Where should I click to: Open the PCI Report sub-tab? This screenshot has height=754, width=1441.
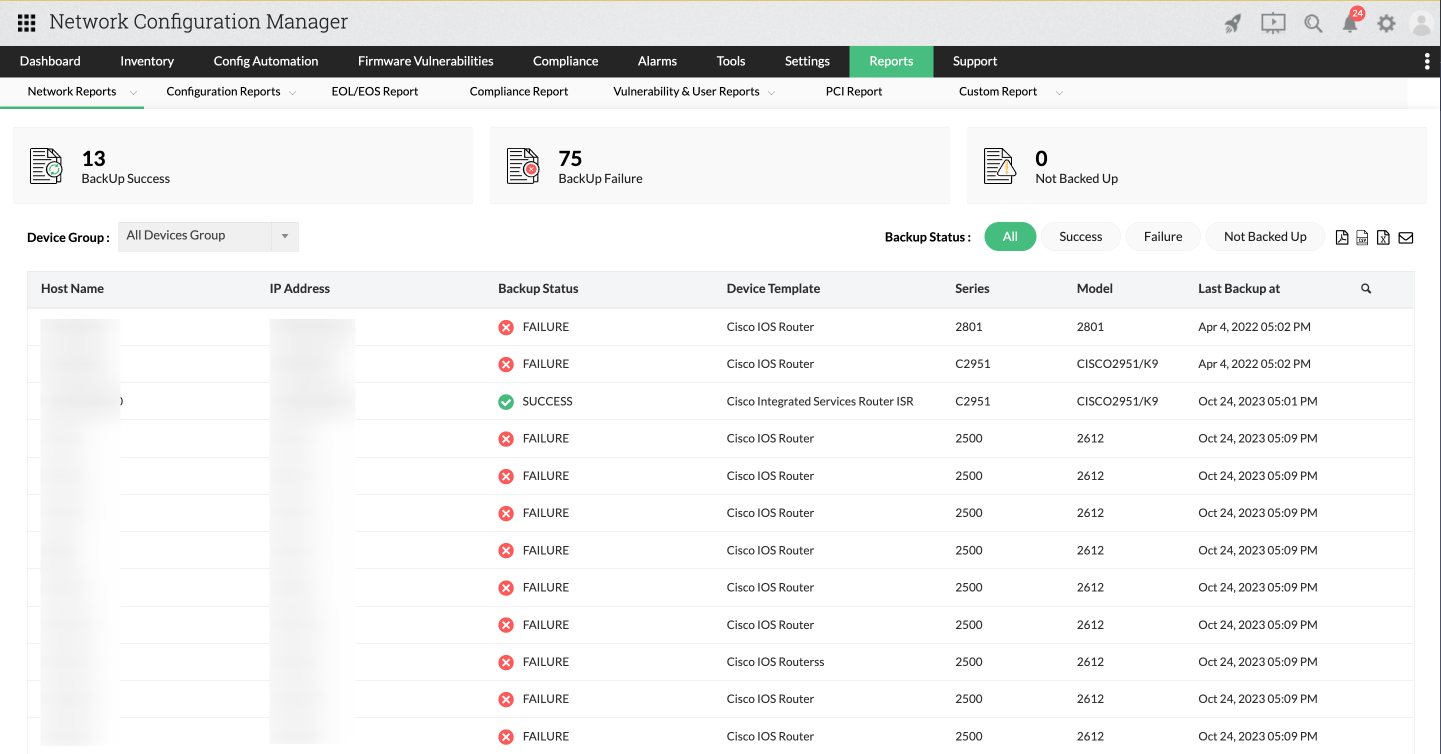click(x=854, y=92)
